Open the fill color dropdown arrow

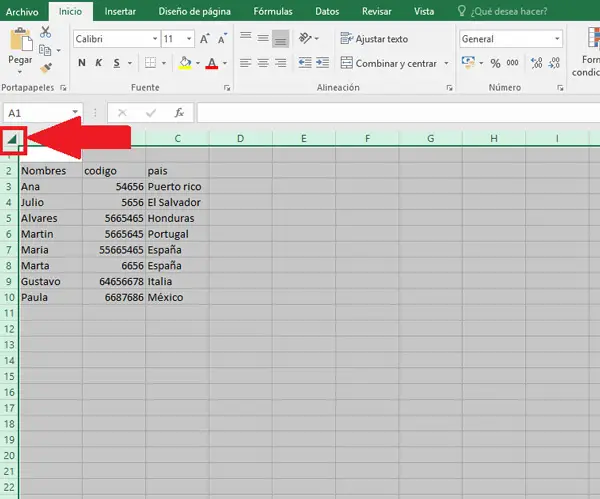pos(198,63)
